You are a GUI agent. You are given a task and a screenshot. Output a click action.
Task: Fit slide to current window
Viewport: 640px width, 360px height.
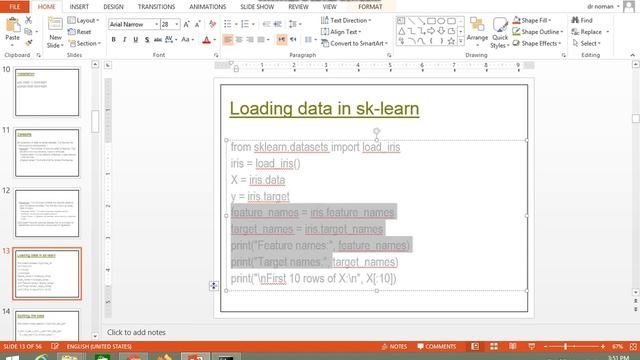tap(633, 347)
